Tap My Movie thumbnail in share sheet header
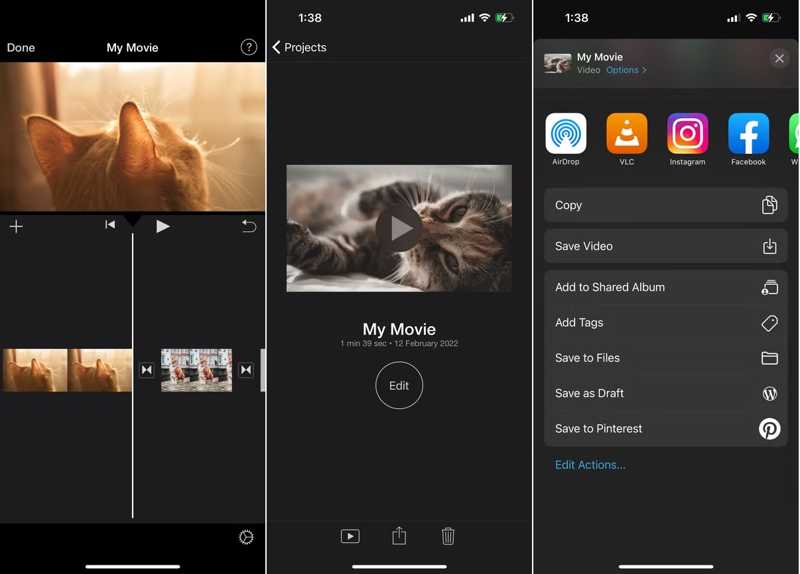The image size is (800, 574). 557,63
